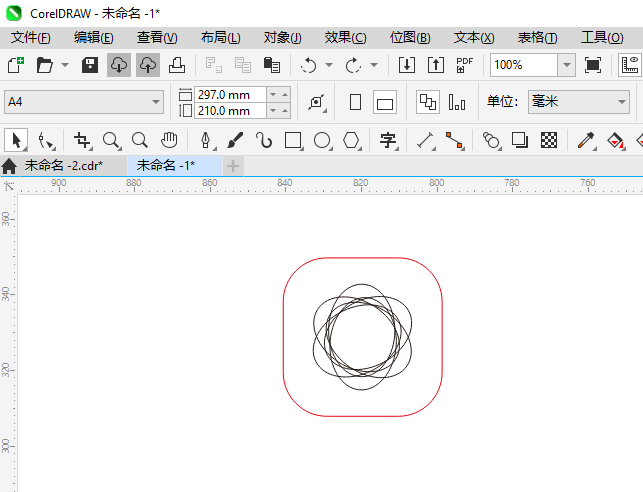Image resolution: width=643 pixels, height=492 pixels.
Task: Click the Print icon
Action: pos(177,65)
